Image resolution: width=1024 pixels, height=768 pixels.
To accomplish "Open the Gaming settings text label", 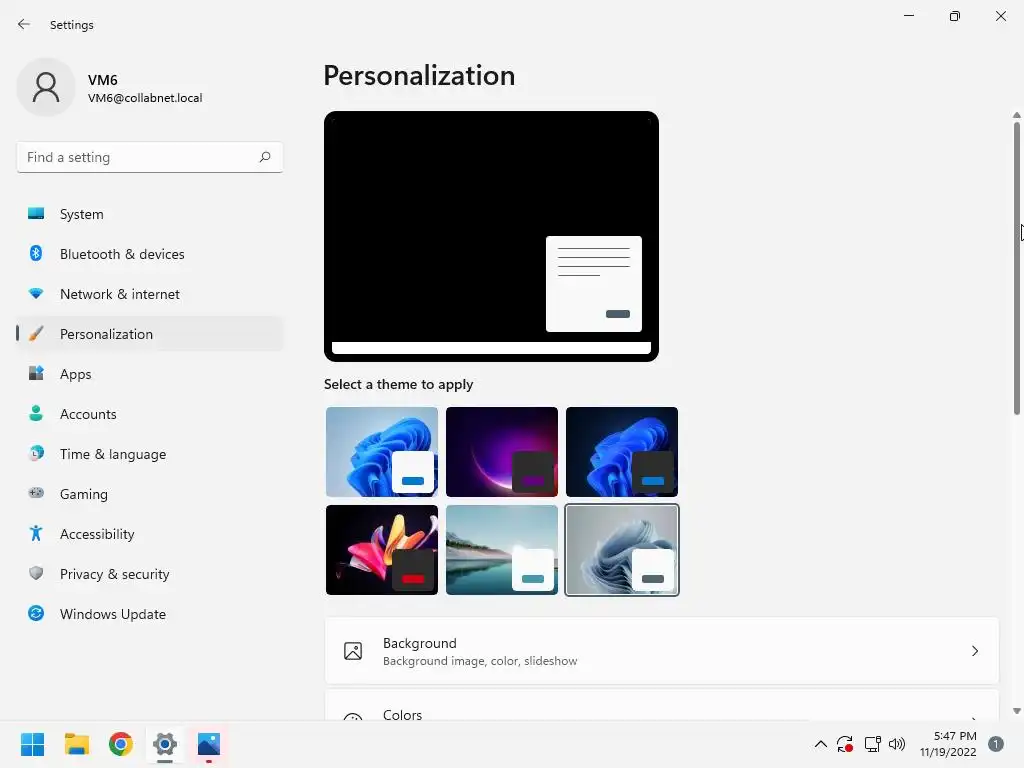I will point(84,494).
